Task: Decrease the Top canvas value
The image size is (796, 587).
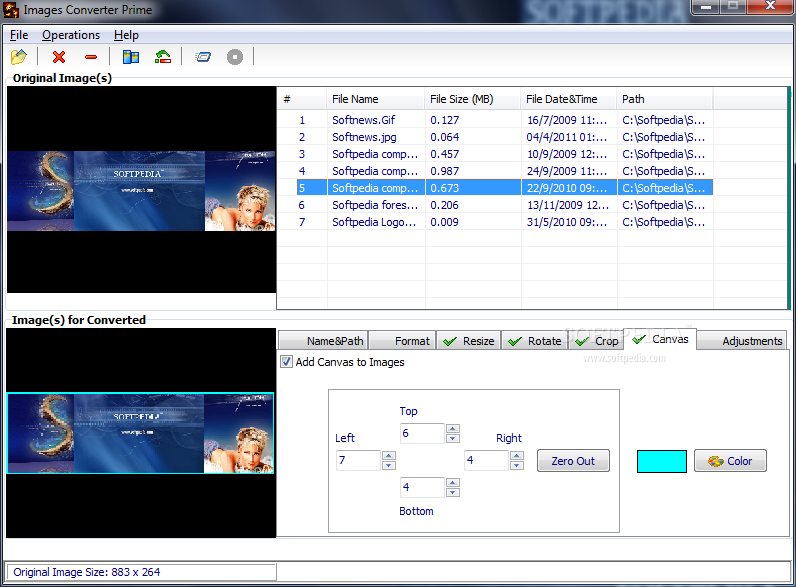Action: pyautogui.click(x=453, y=438)
